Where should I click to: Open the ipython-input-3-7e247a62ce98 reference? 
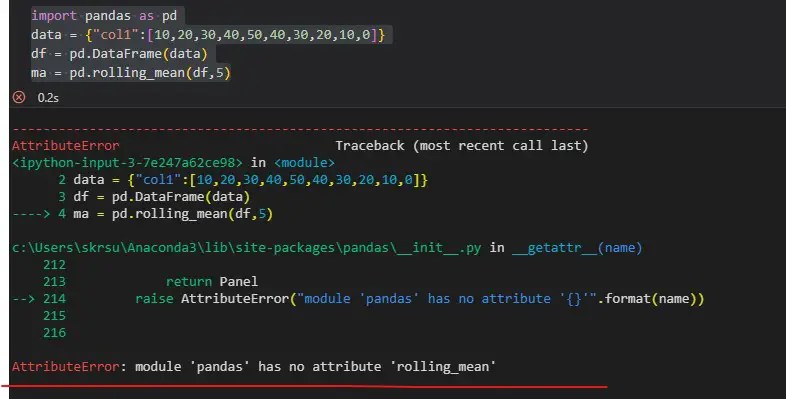click(x=127, y=162)
